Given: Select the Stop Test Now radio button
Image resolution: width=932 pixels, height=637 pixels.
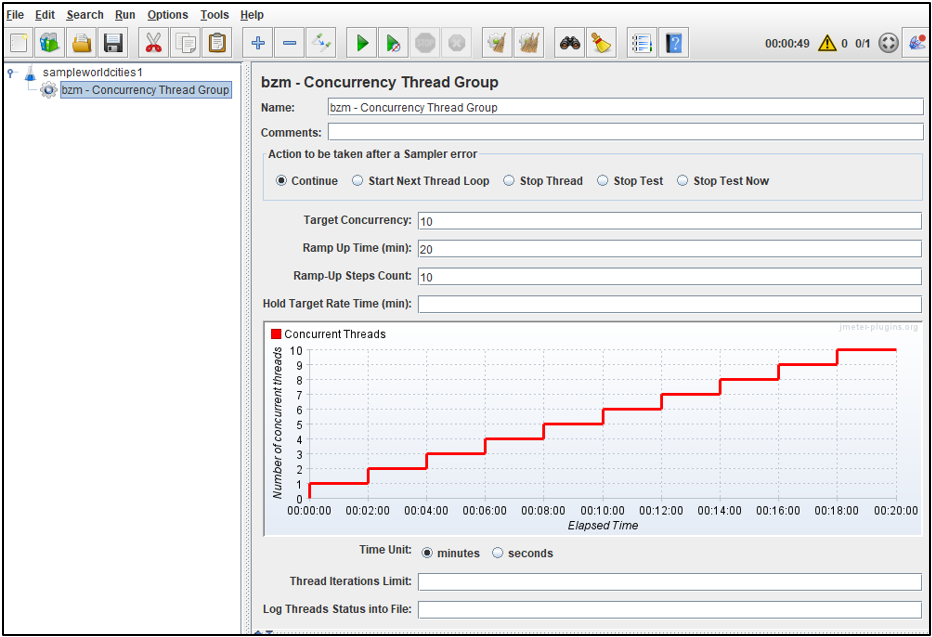Looking at the screenshot, I should click(x=682, y=181).
